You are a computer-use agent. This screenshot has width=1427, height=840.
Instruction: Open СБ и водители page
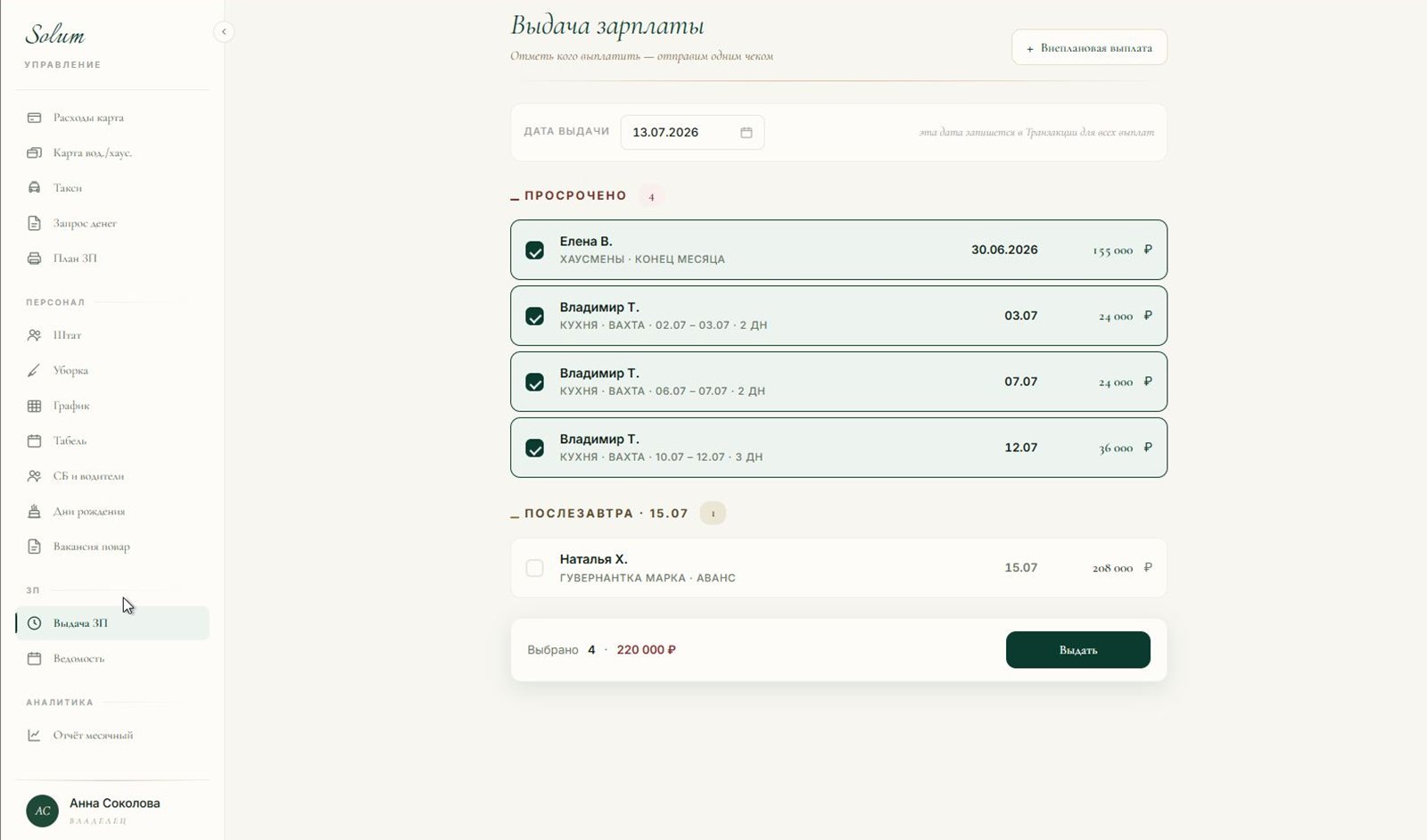pos(111,476)
